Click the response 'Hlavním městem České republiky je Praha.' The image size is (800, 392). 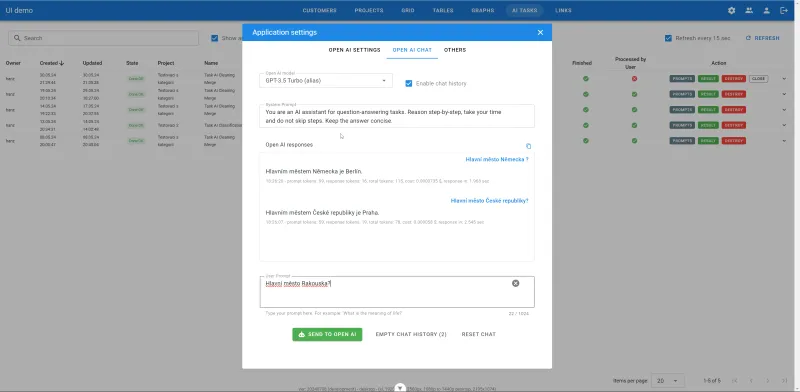[x=322, y=213]
